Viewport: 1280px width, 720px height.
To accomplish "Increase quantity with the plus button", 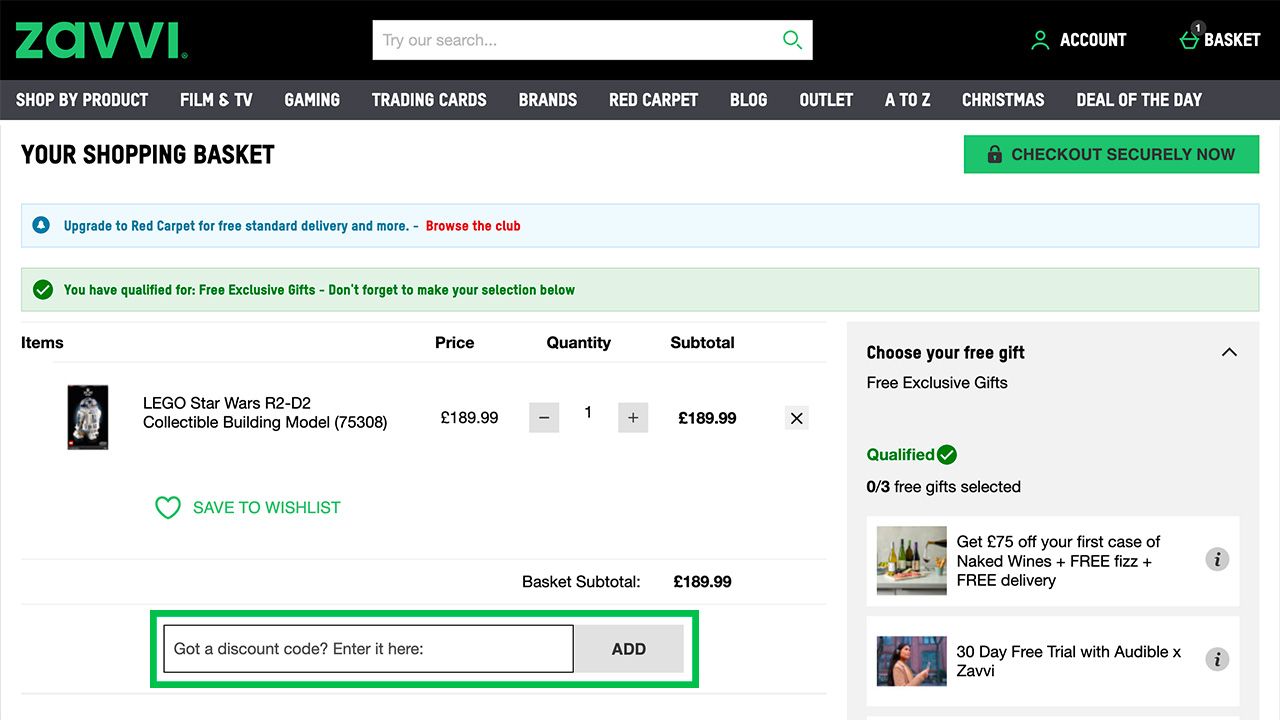I will point(633,418).
